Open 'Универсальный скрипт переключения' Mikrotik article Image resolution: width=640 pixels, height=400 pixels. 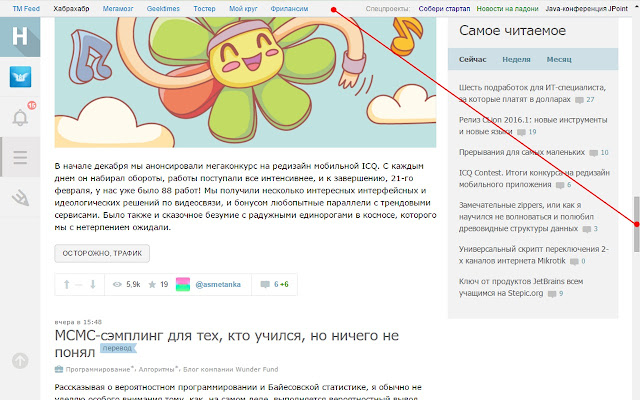click(533, 255)
